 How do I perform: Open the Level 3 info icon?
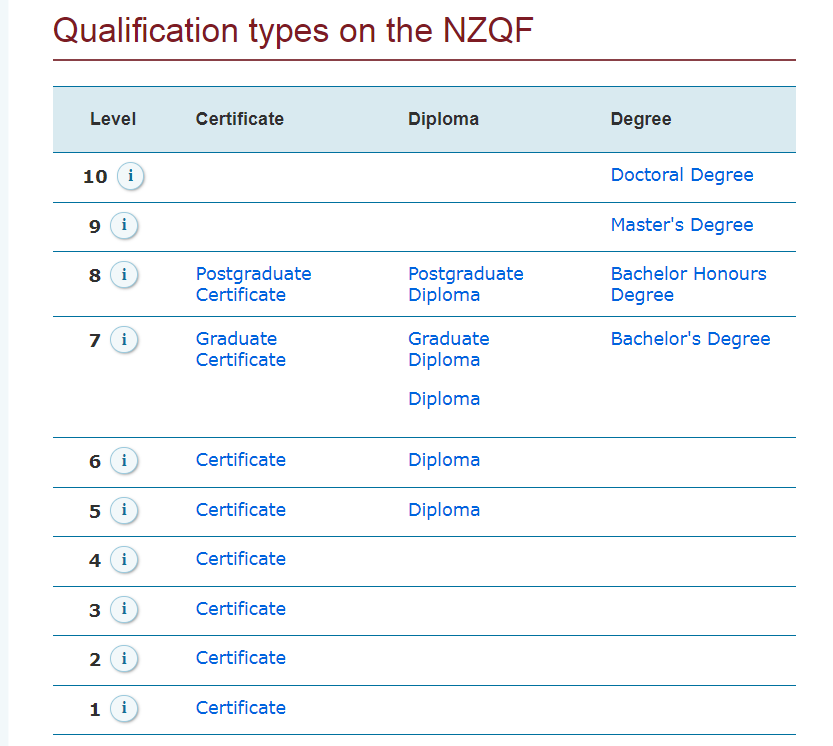[x=124, y=609]
